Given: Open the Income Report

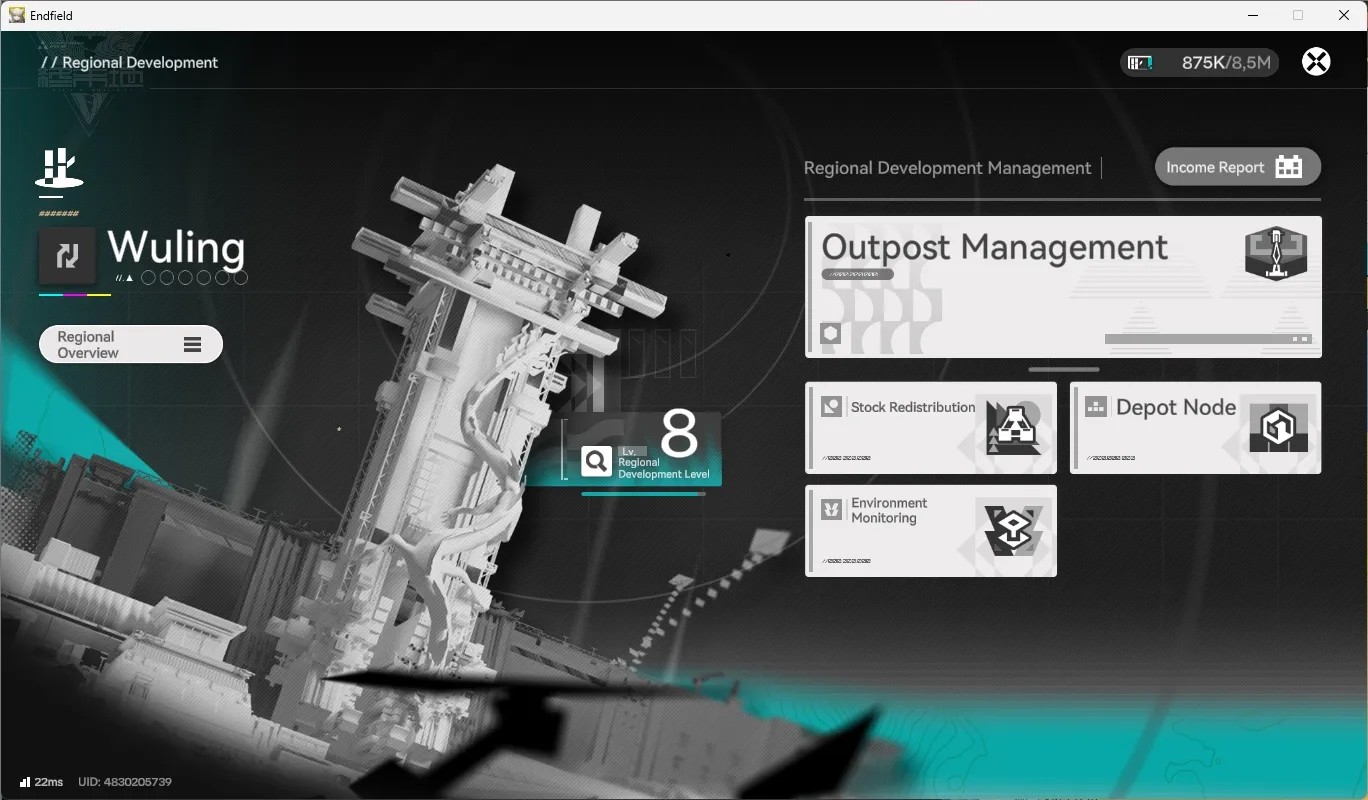Looking at the screenshot, I should 1237,167.
